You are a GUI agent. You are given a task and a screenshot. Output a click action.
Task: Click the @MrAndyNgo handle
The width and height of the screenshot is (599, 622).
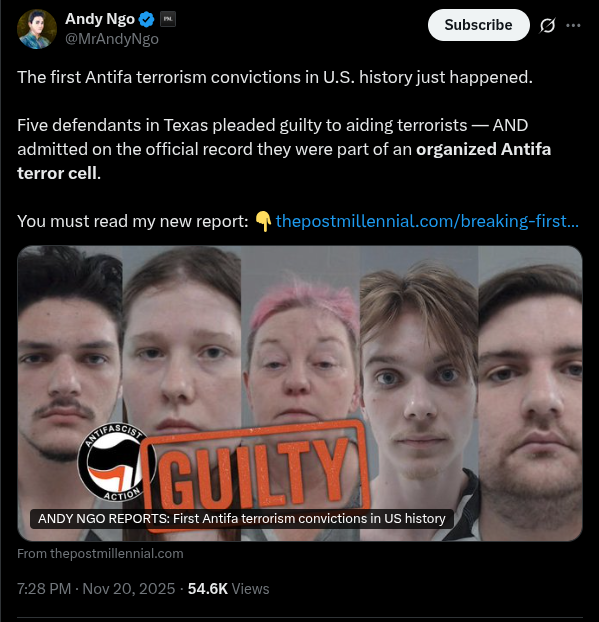pos(112,39)
